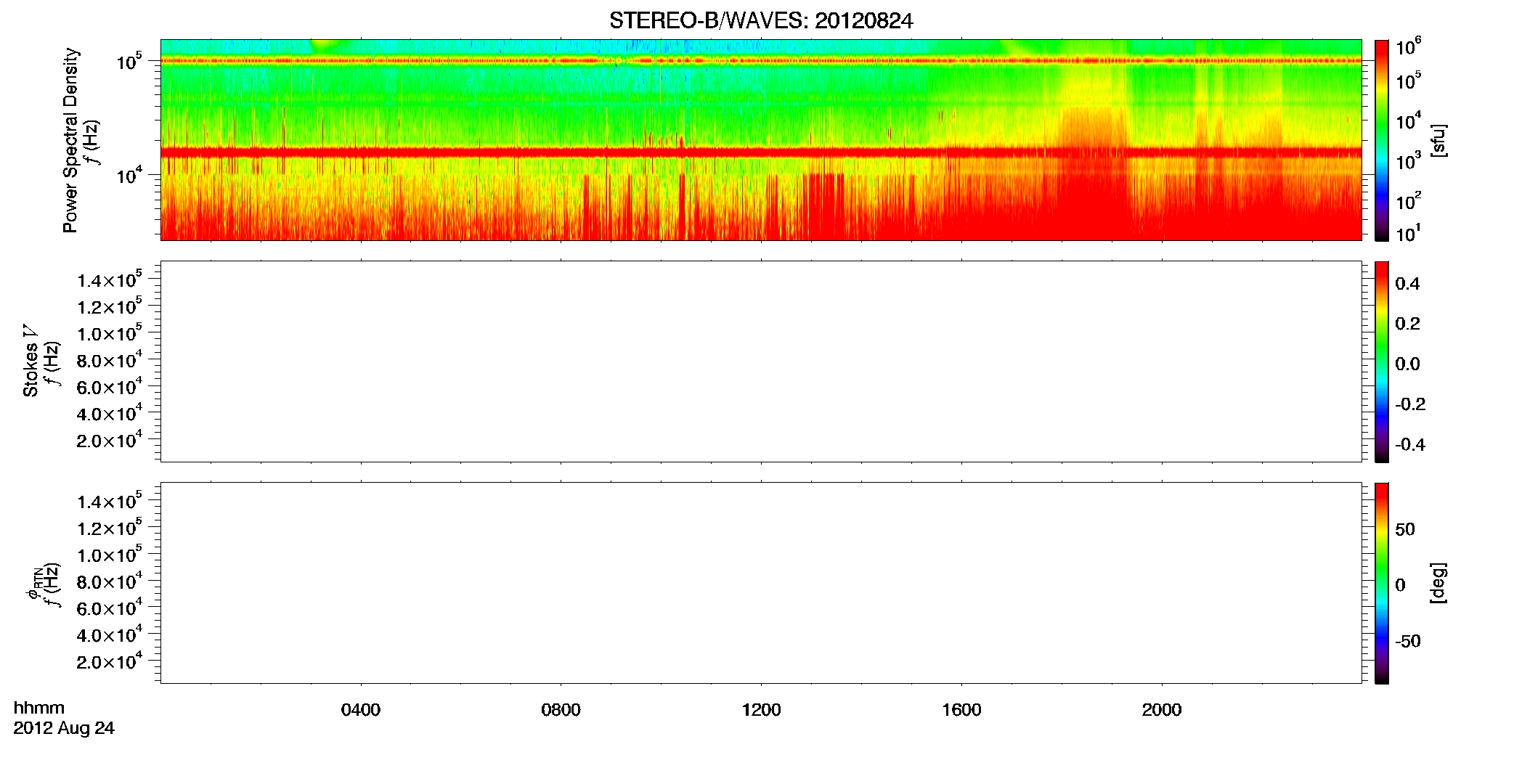Click the 0 tick on deg color bar
This screenshot has height=784, width=1522.
(1401, 585)
